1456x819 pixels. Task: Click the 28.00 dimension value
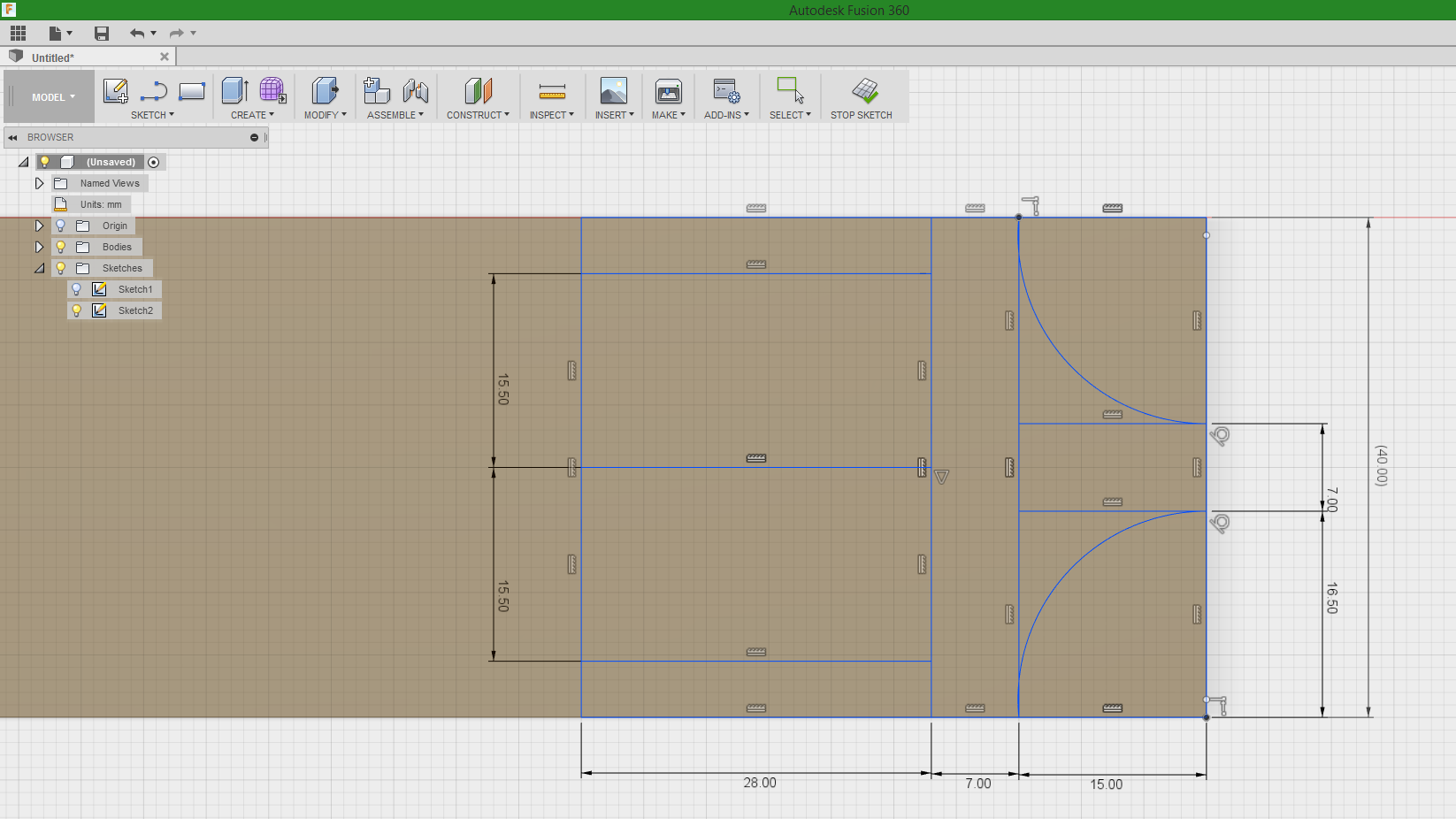pyautogui.click(x=760, y=783)
